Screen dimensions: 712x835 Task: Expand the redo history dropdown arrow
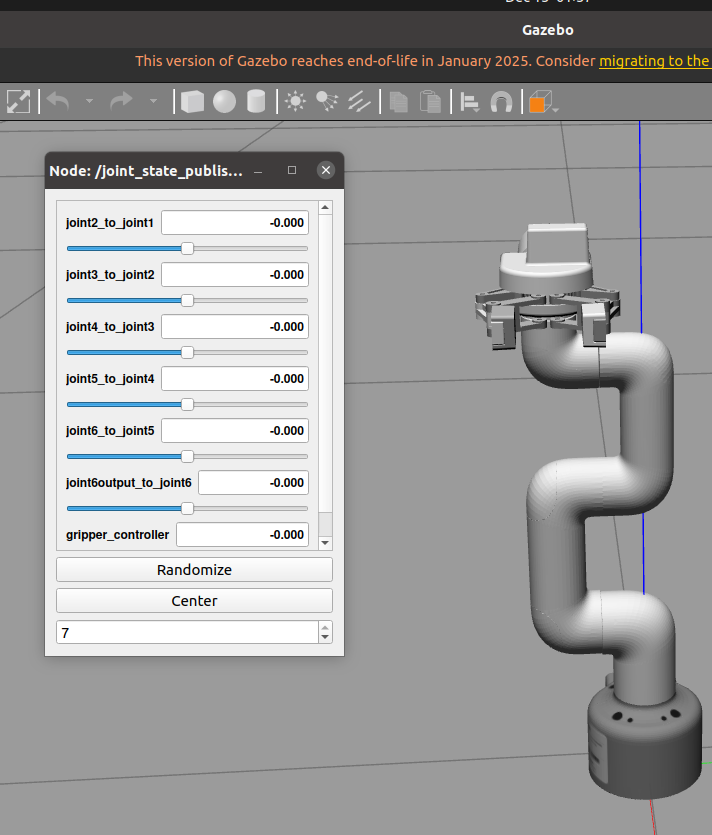[153, 101]
